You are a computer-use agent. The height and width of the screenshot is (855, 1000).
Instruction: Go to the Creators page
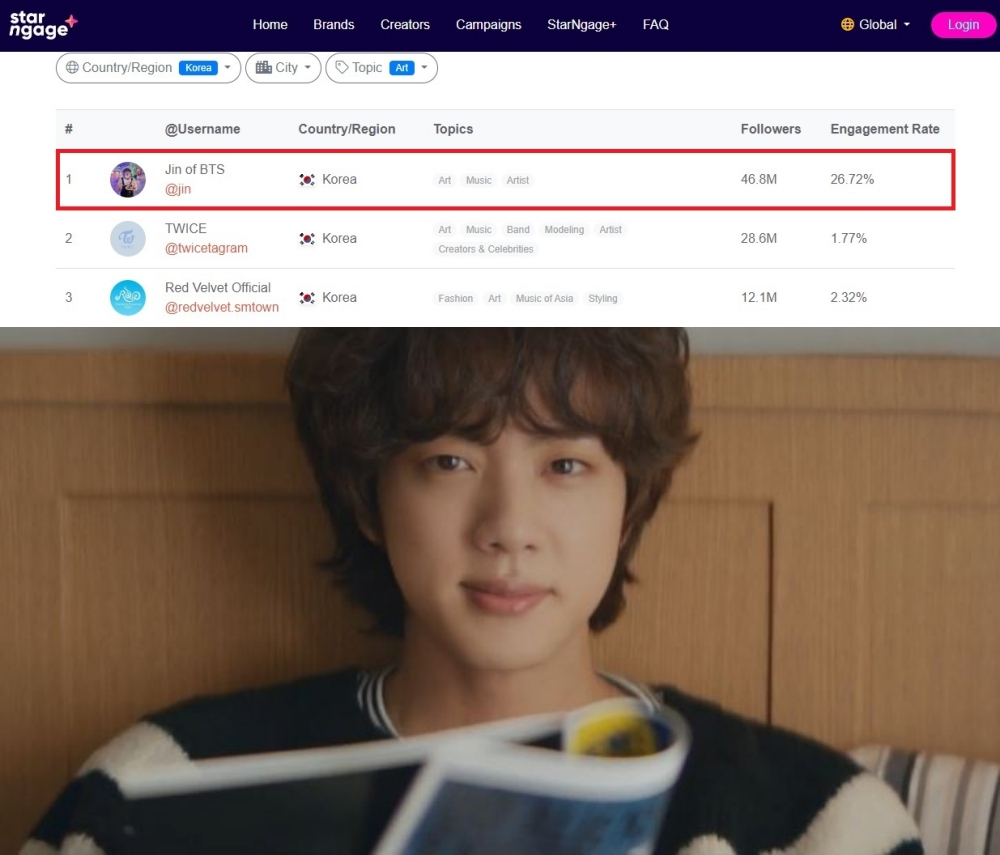click(x=405, y=24)
